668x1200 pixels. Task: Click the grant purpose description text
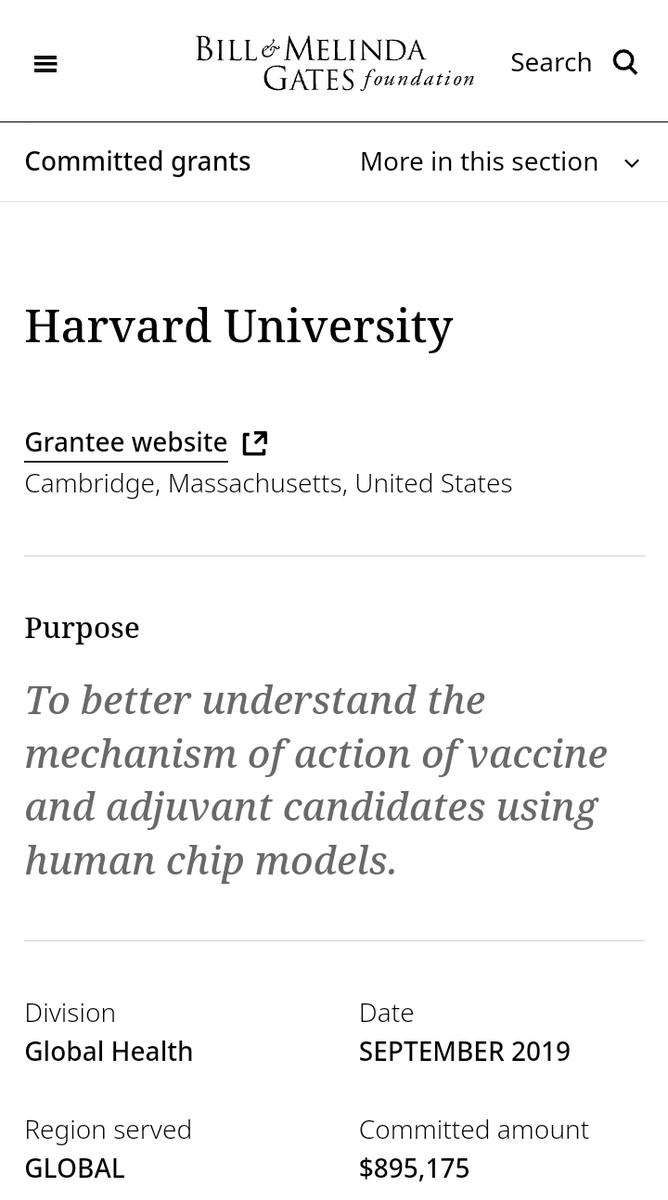(x=315, y=780)
